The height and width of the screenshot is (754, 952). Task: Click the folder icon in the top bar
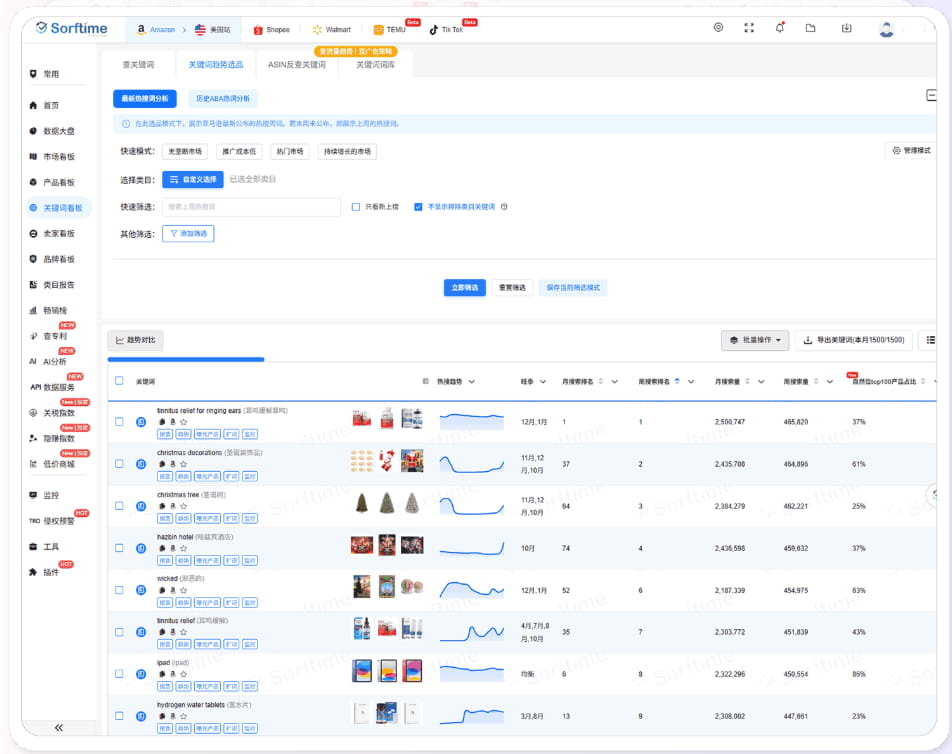[811, 28]
